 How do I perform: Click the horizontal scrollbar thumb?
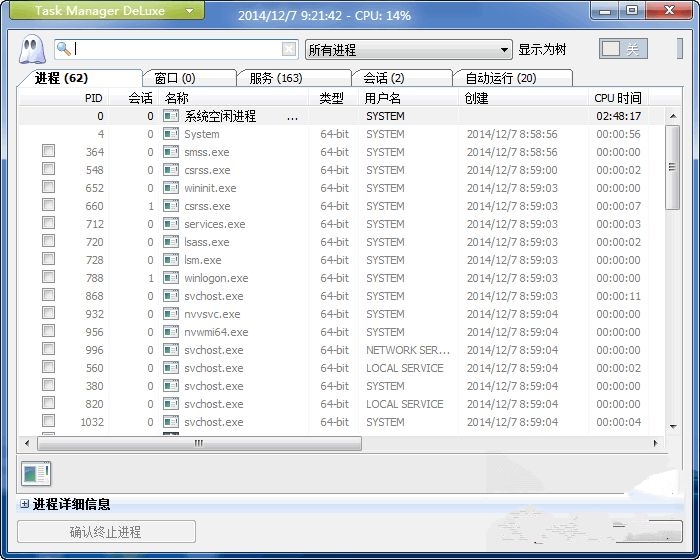click(x=199, y=443)
